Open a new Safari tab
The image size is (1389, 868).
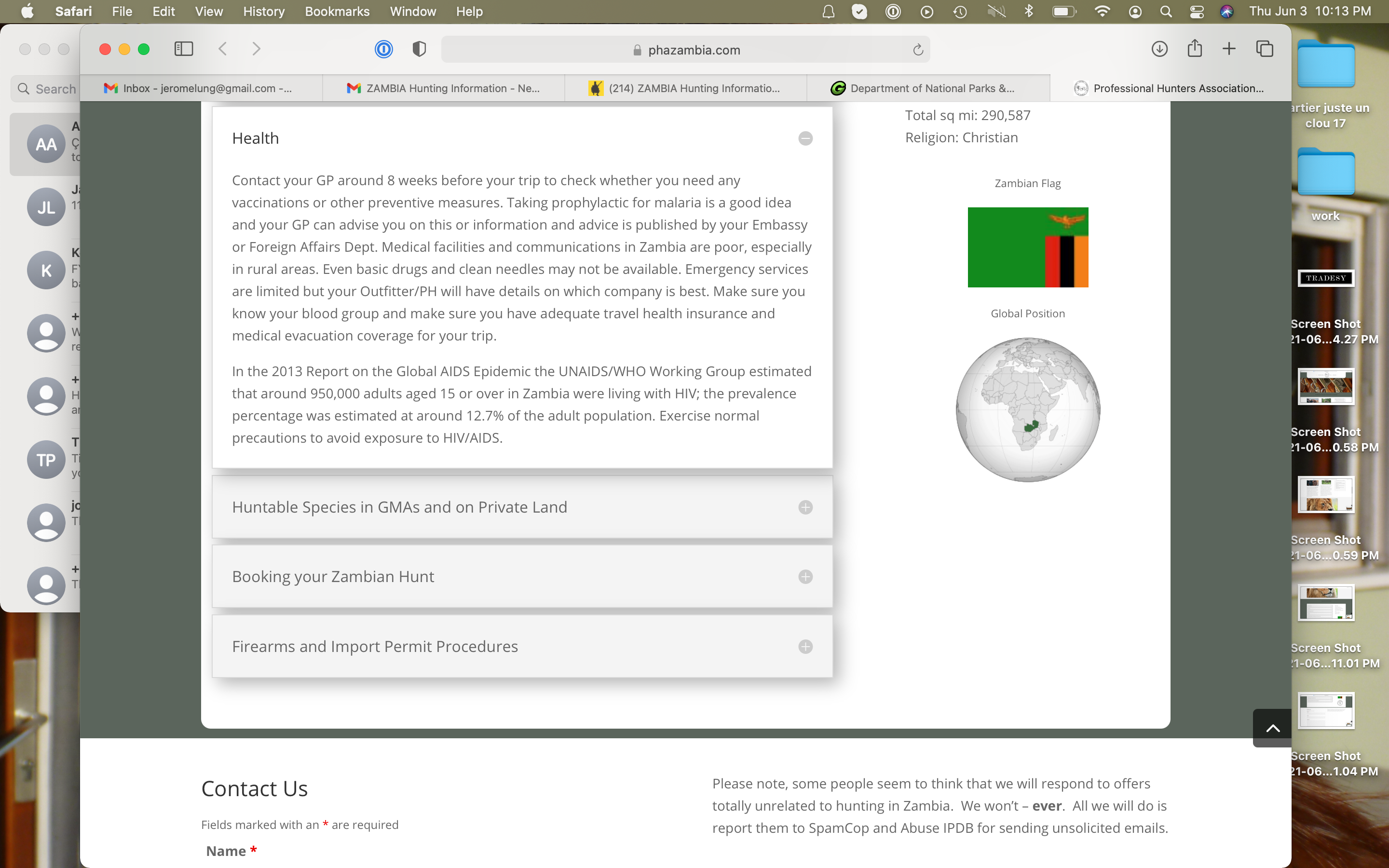point(1229,49)
